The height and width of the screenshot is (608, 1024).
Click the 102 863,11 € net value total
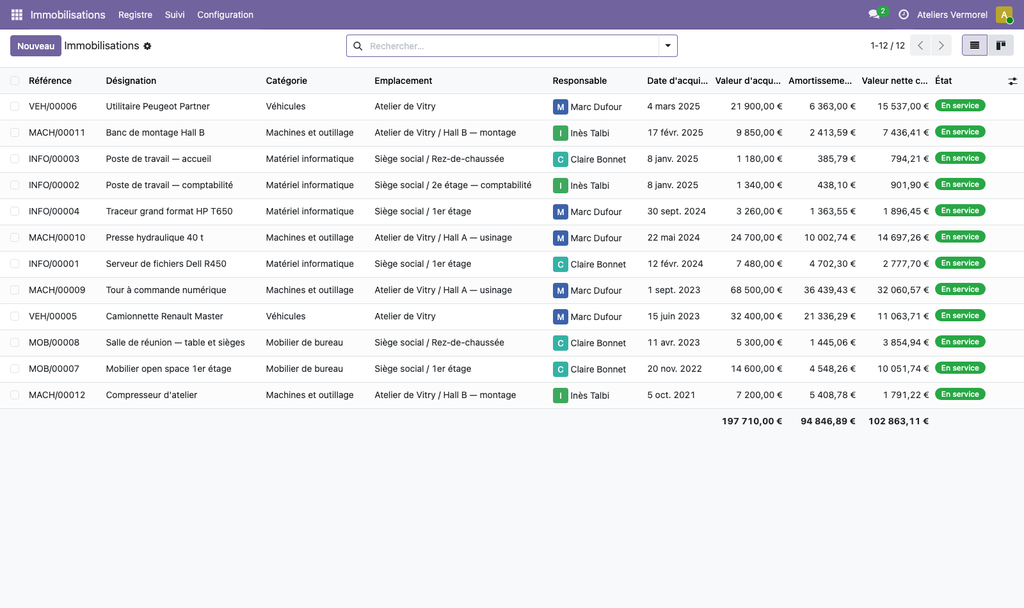tap(898, 421)
